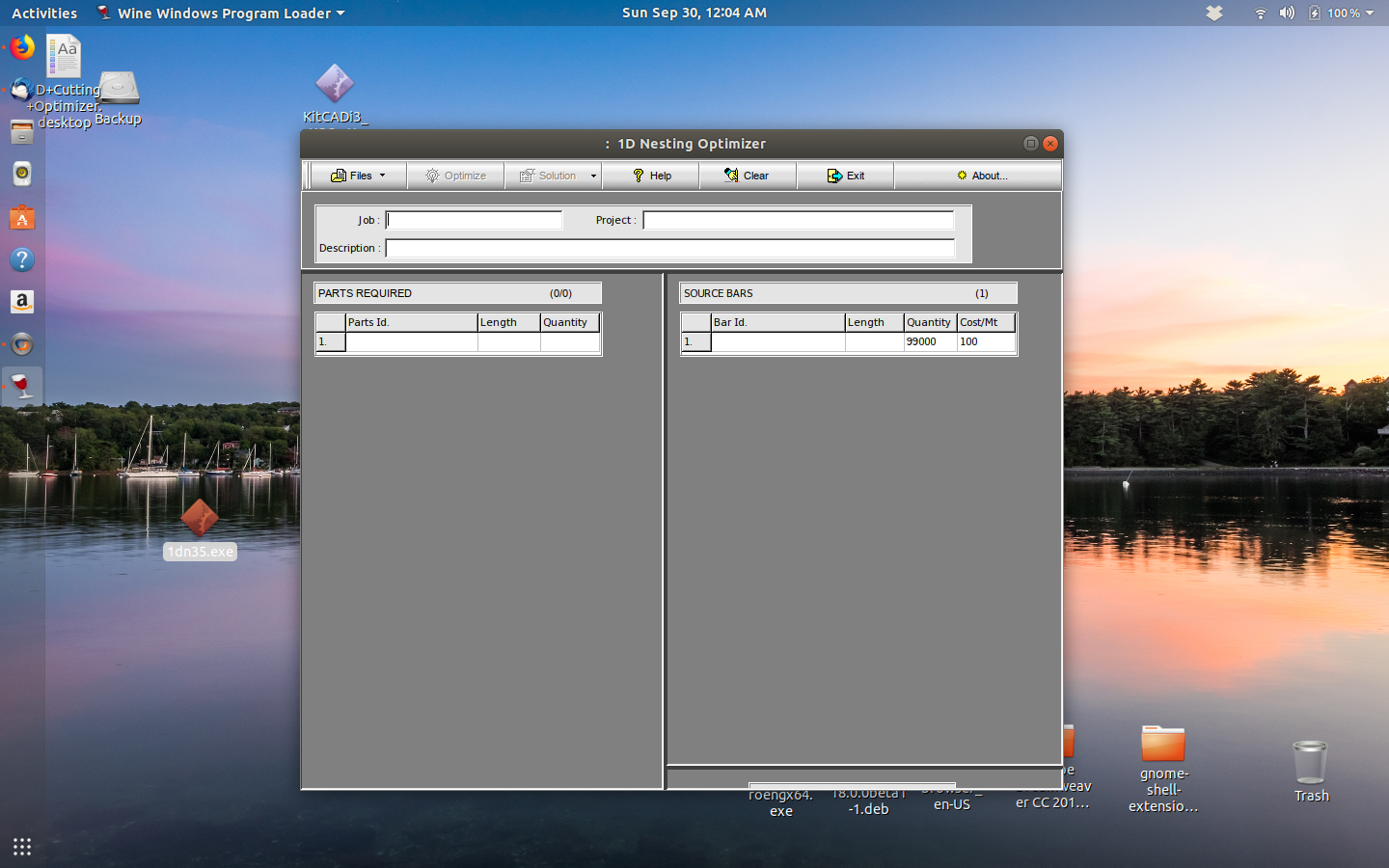Image resolution: width=1389 pixels, height=868 pixels.
Task: Open the Solution dropdown arrow
Action: [x=593, y=176]
